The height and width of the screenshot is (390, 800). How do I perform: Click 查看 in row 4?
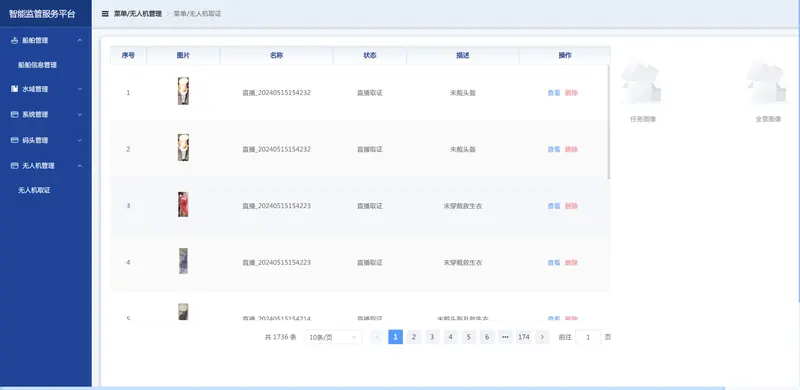click(x=554, y=263)
